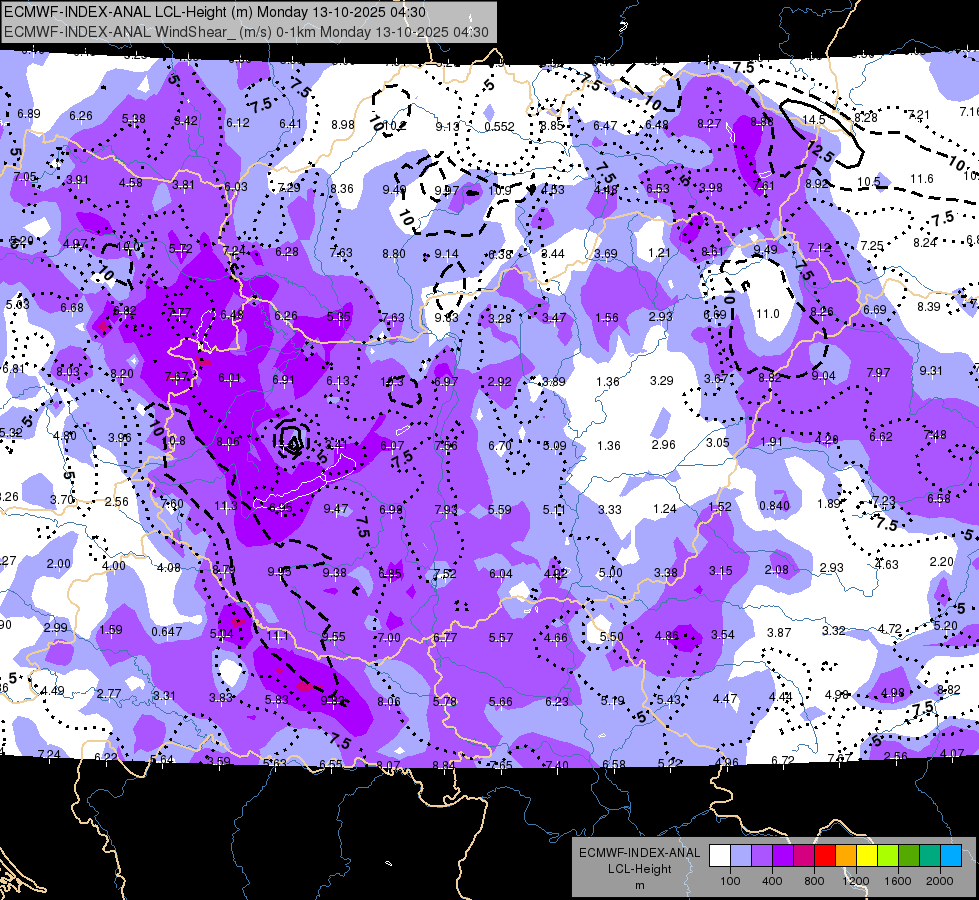979x900 pixels.
Task: Click the legend scale label 1200
Action: point(855,881)
